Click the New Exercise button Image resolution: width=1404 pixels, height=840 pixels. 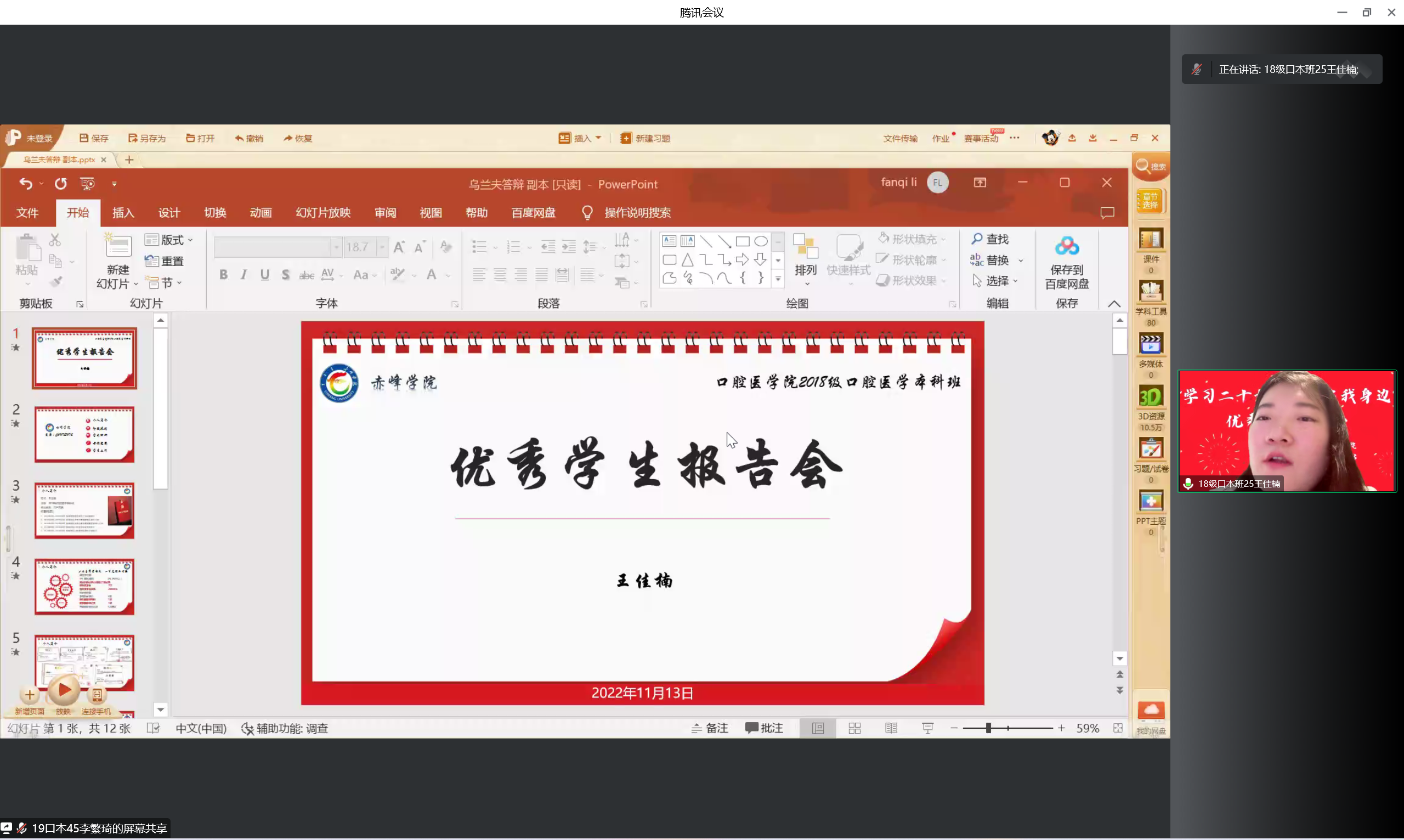click(x=646, y=138)
